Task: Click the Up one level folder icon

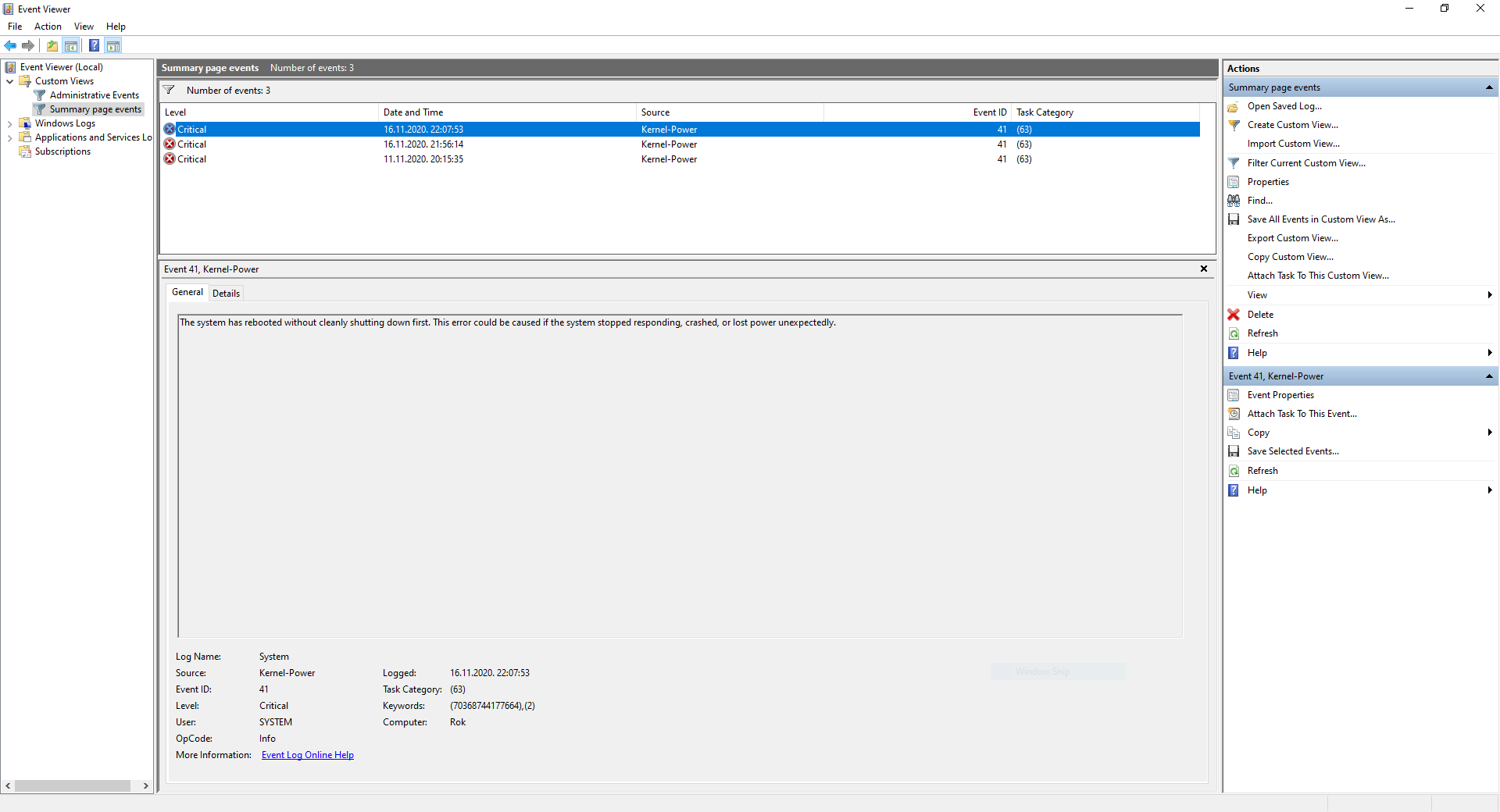Action: [x=52, y=45]
